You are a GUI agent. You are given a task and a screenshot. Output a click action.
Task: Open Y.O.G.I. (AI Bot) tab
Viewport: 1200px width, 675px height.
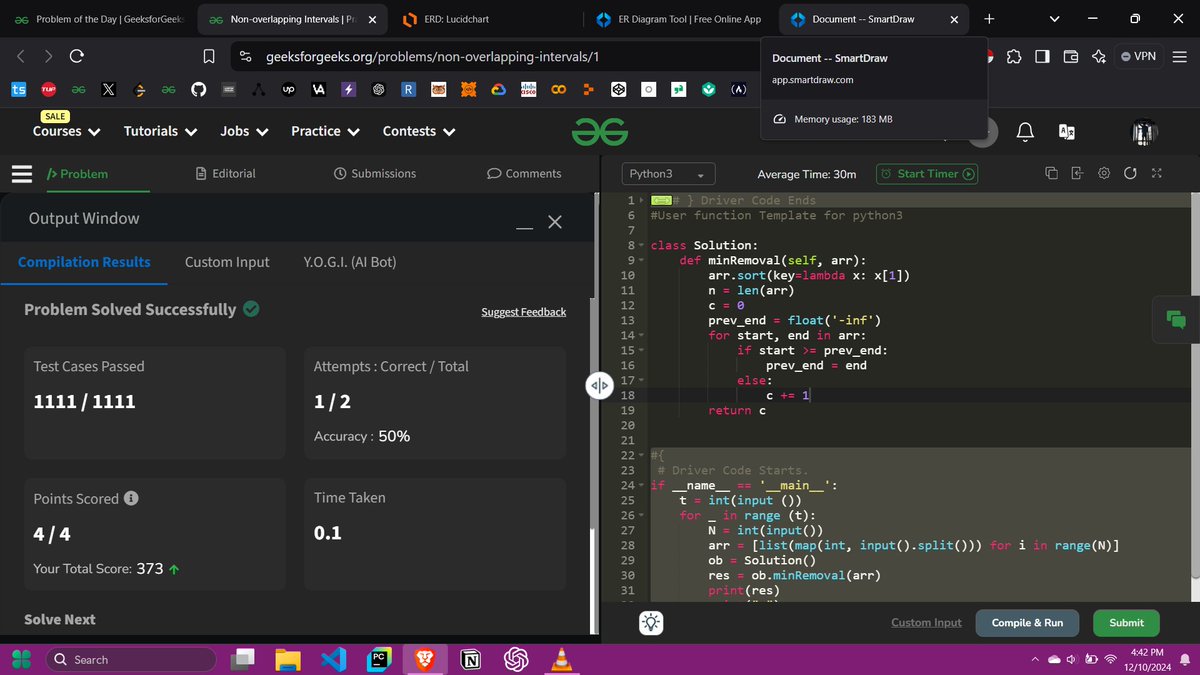(350, 262)
